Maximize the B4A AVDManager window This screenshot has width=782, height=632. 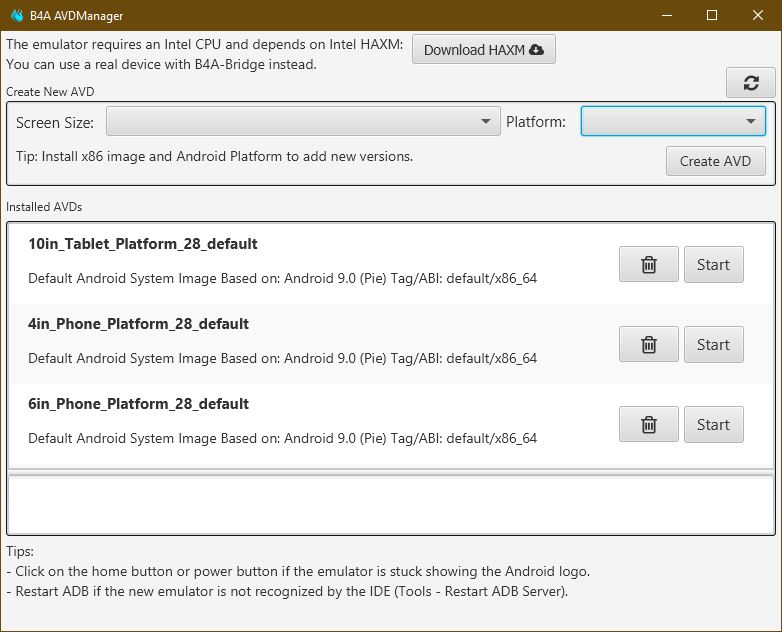(712, 15)
